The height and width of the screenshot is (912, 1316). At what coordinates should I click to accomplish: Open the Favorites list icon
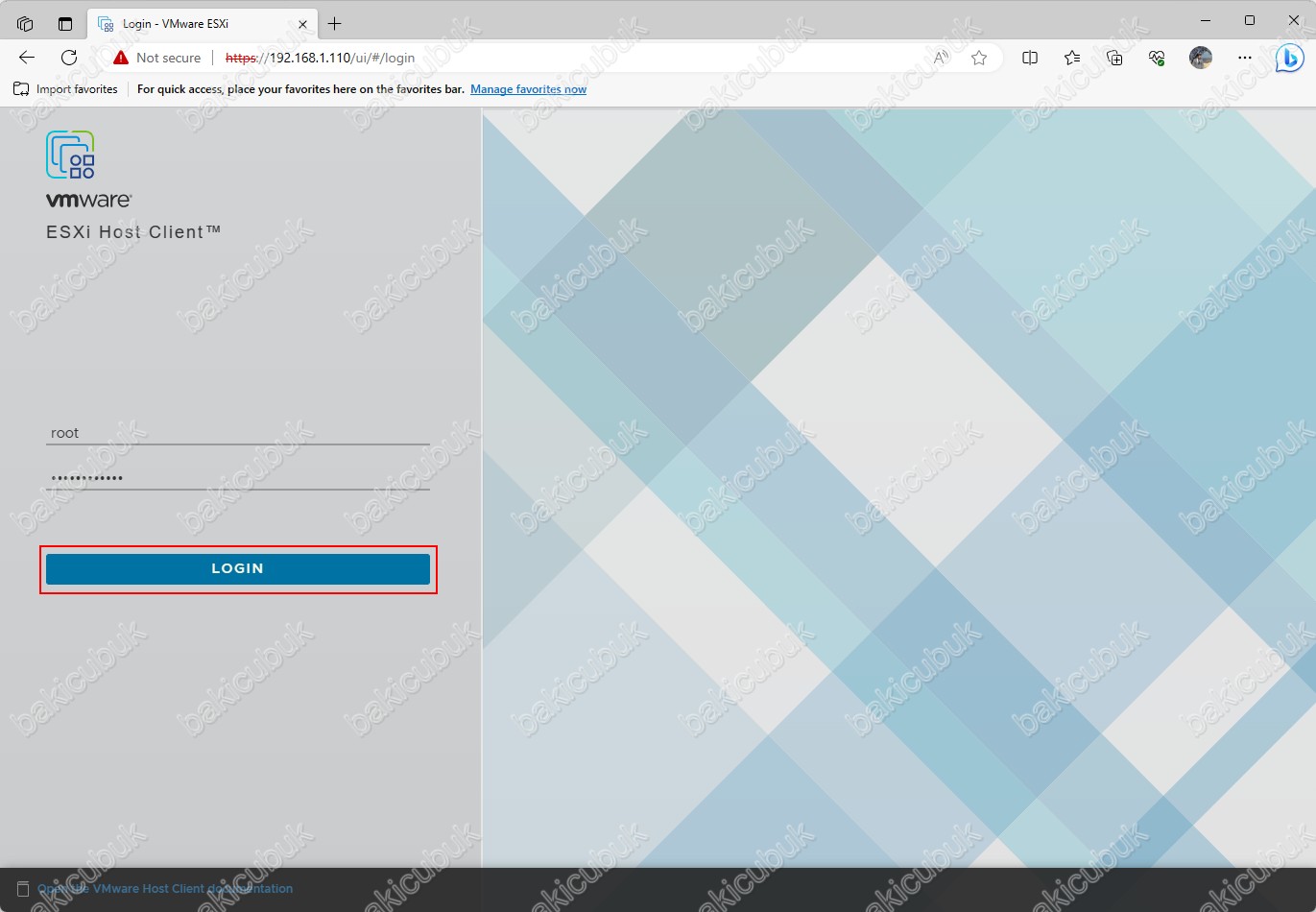click(x=1072, y=58)
